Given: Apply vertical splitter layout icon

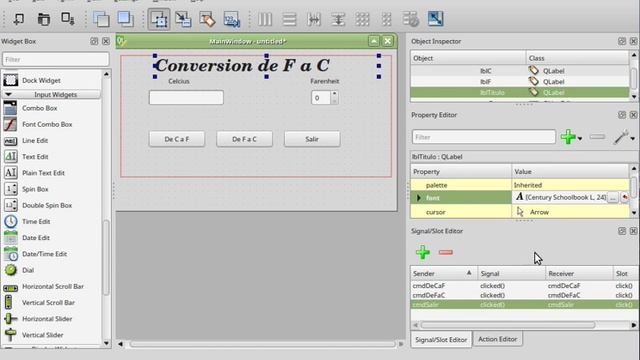Looking at the screenshot, I should click(338, 19).
